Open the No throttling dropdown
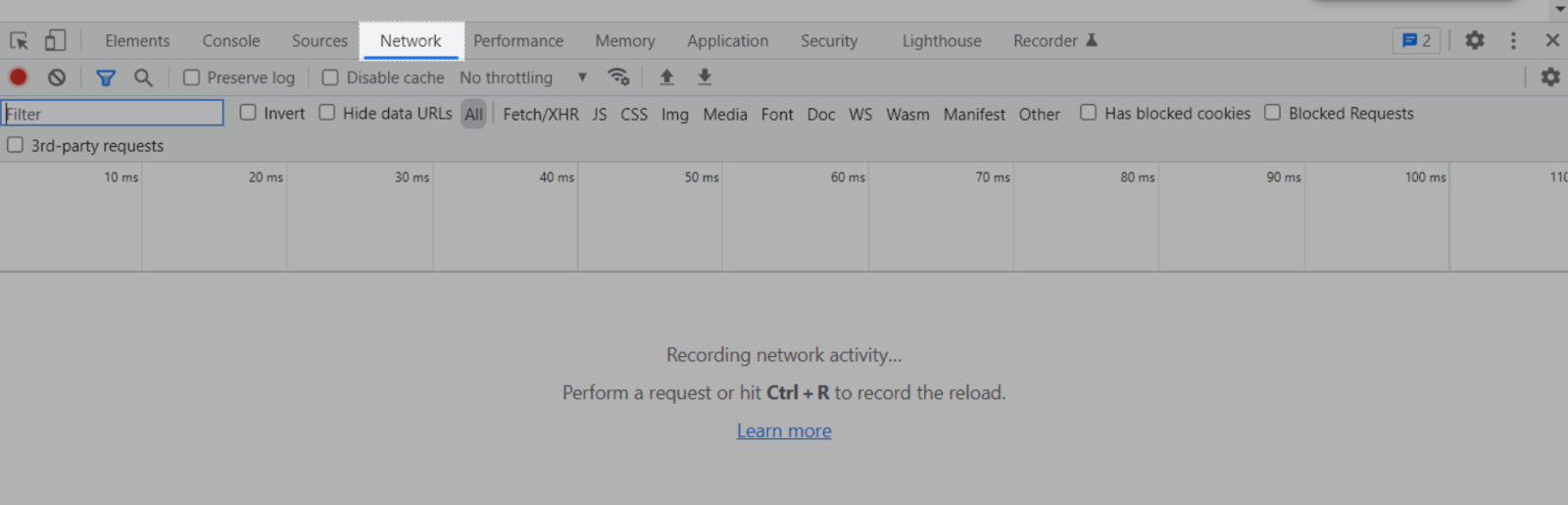This screenshot has height=505, width=1568. point(523,77)
